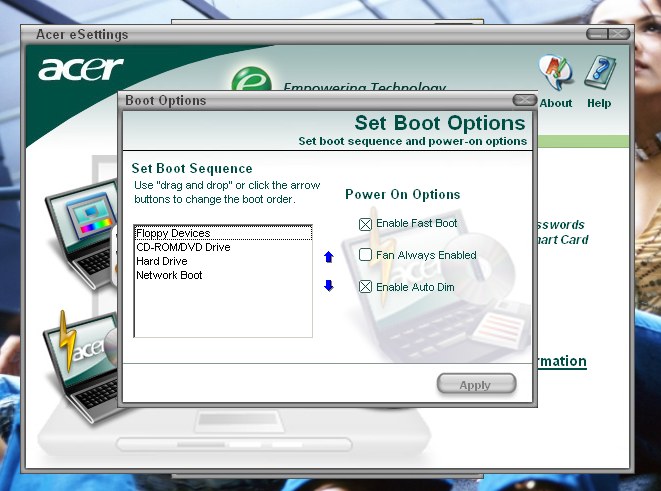Click the About icon in Acer eSettings
This screenshot has height=491, width=661.
click(556, 73)
